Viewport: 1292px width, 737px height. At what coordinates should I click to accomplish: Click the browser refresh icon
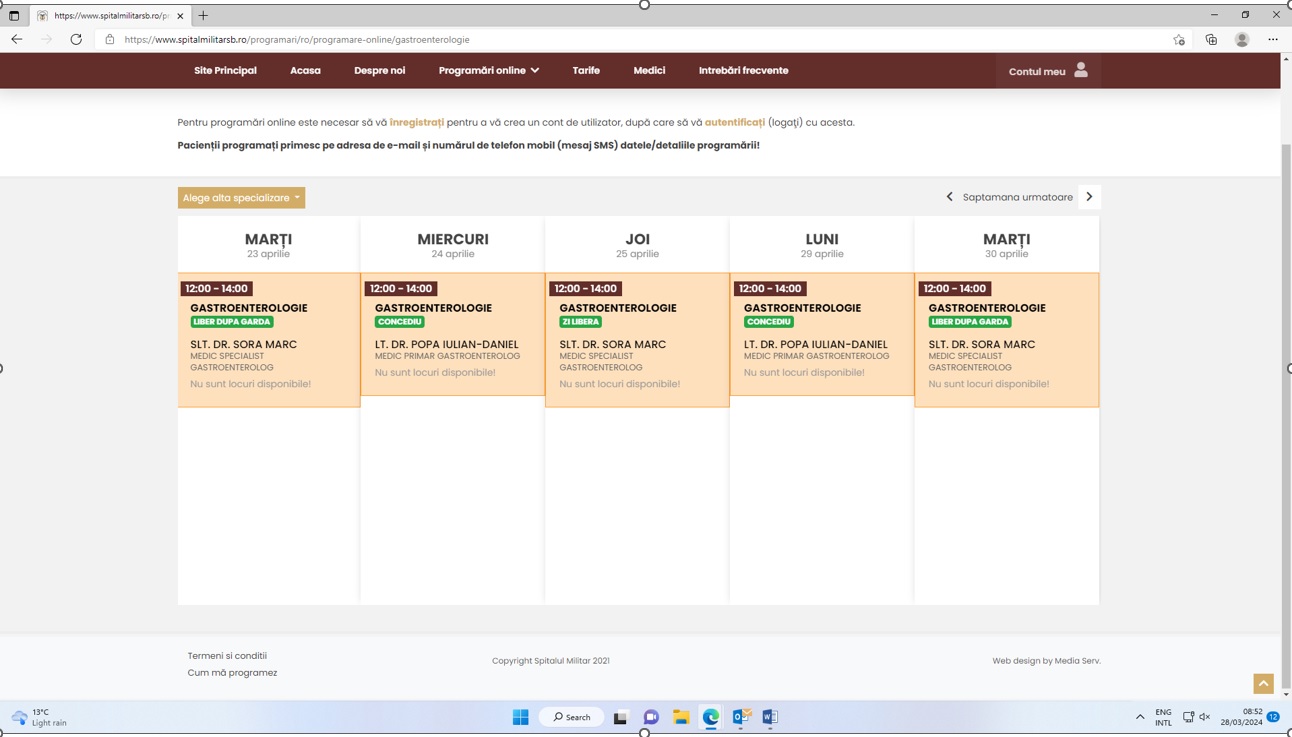point(76,40)
